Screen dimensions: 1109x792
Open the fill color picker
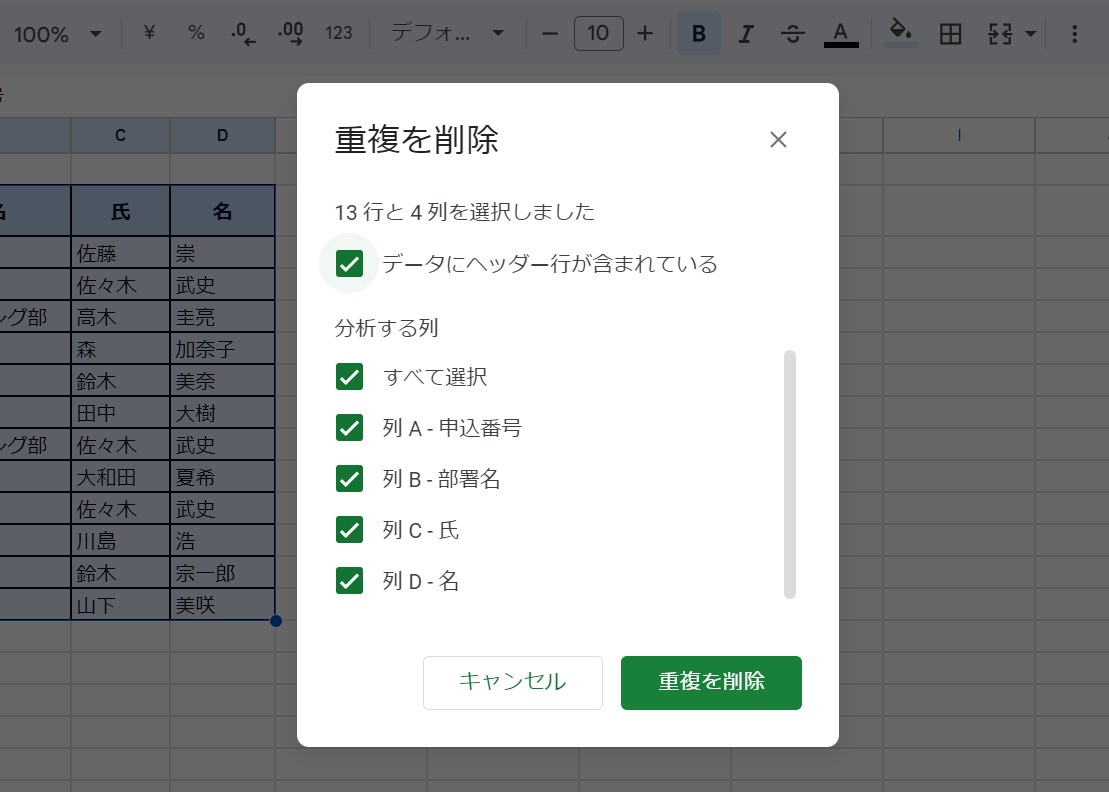point(899,33)
